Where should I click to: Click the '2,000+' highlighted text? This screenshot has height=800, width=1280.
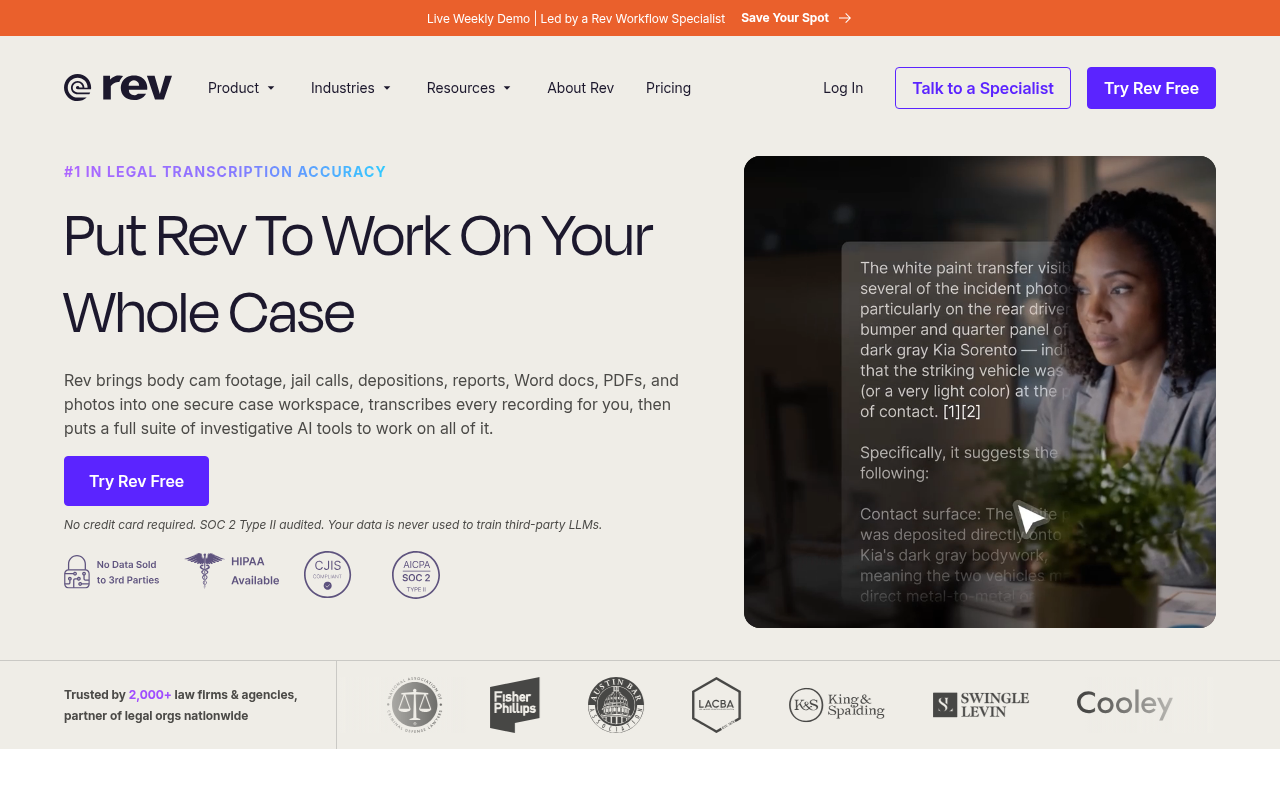pos(150,694)
